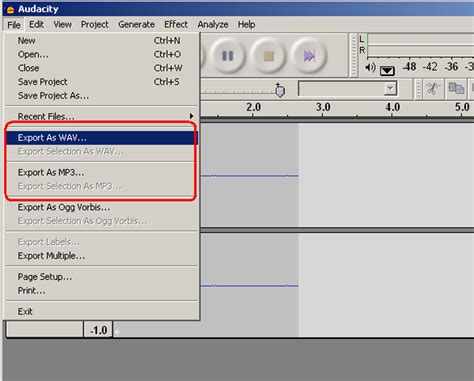
Task: Choose Open... from the File menu
Action: click(102, 54)
